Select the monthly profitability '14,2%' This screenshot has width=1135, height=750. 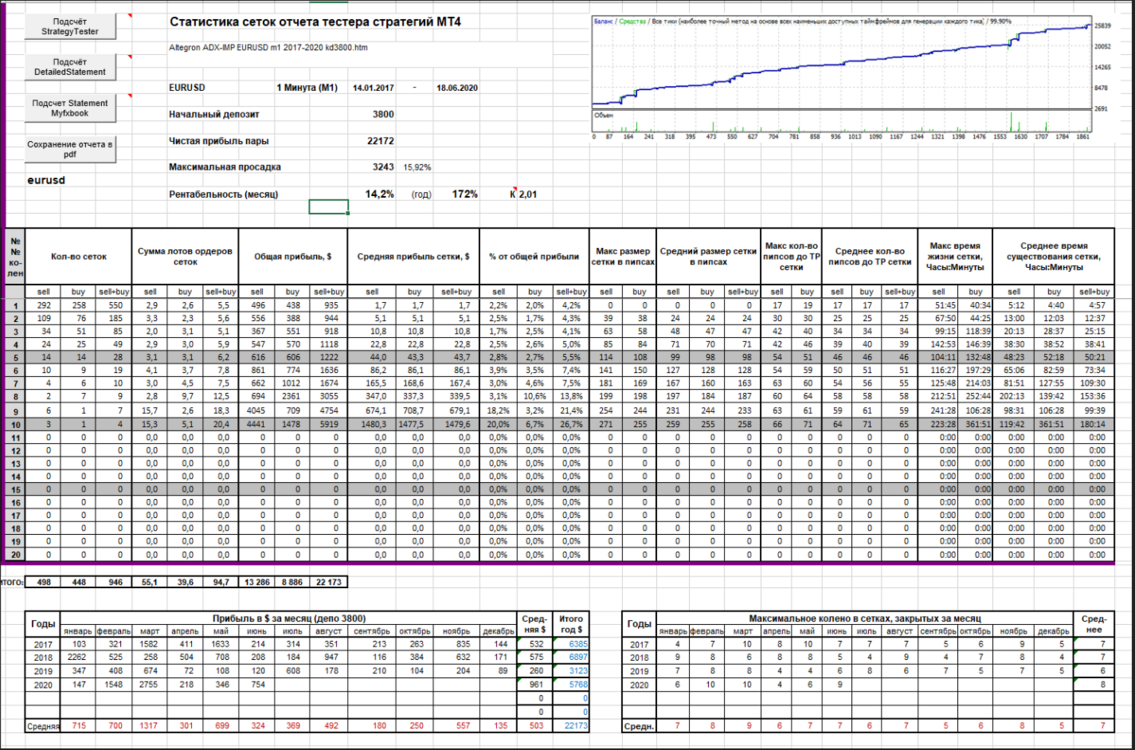tap(380, 194)
